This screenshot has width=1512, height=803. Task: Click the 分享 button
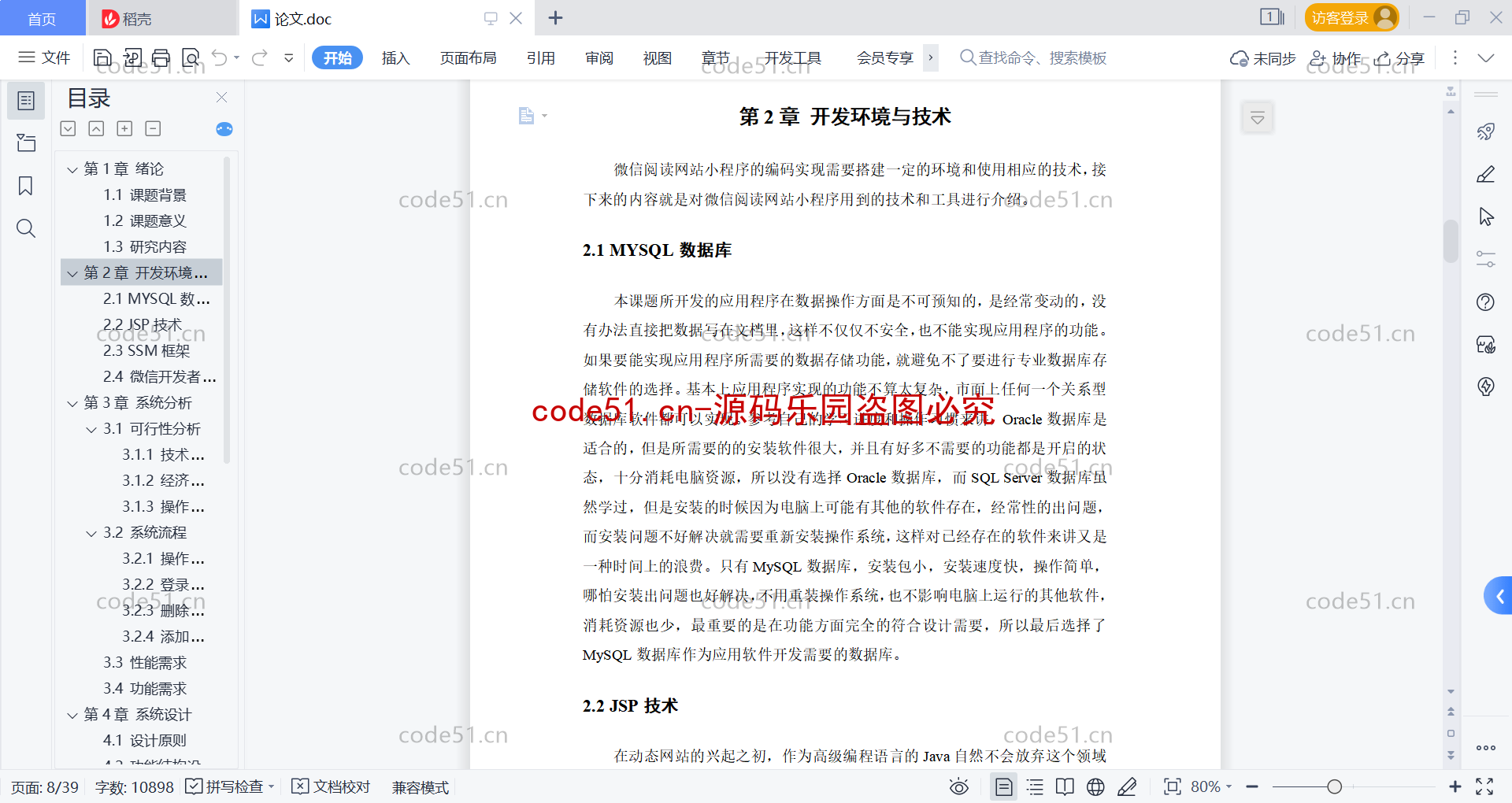pos(1399,58)
